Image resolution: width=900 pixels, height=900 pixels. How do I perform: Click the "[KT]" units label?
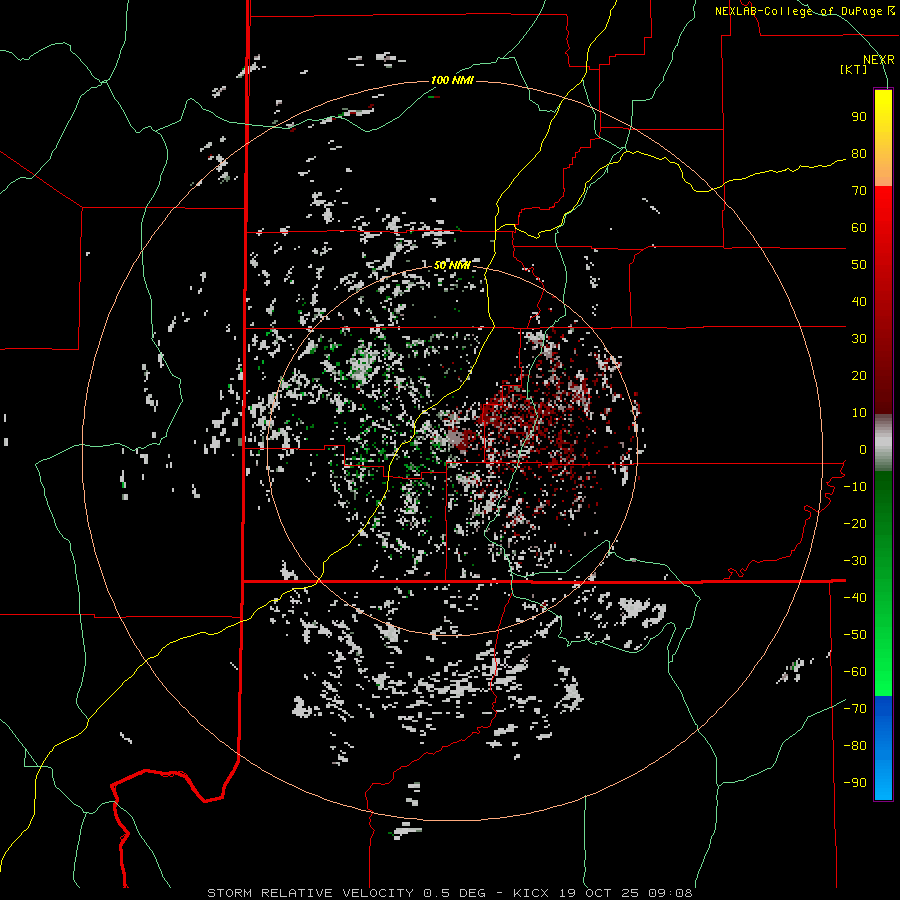click(854, 69)
